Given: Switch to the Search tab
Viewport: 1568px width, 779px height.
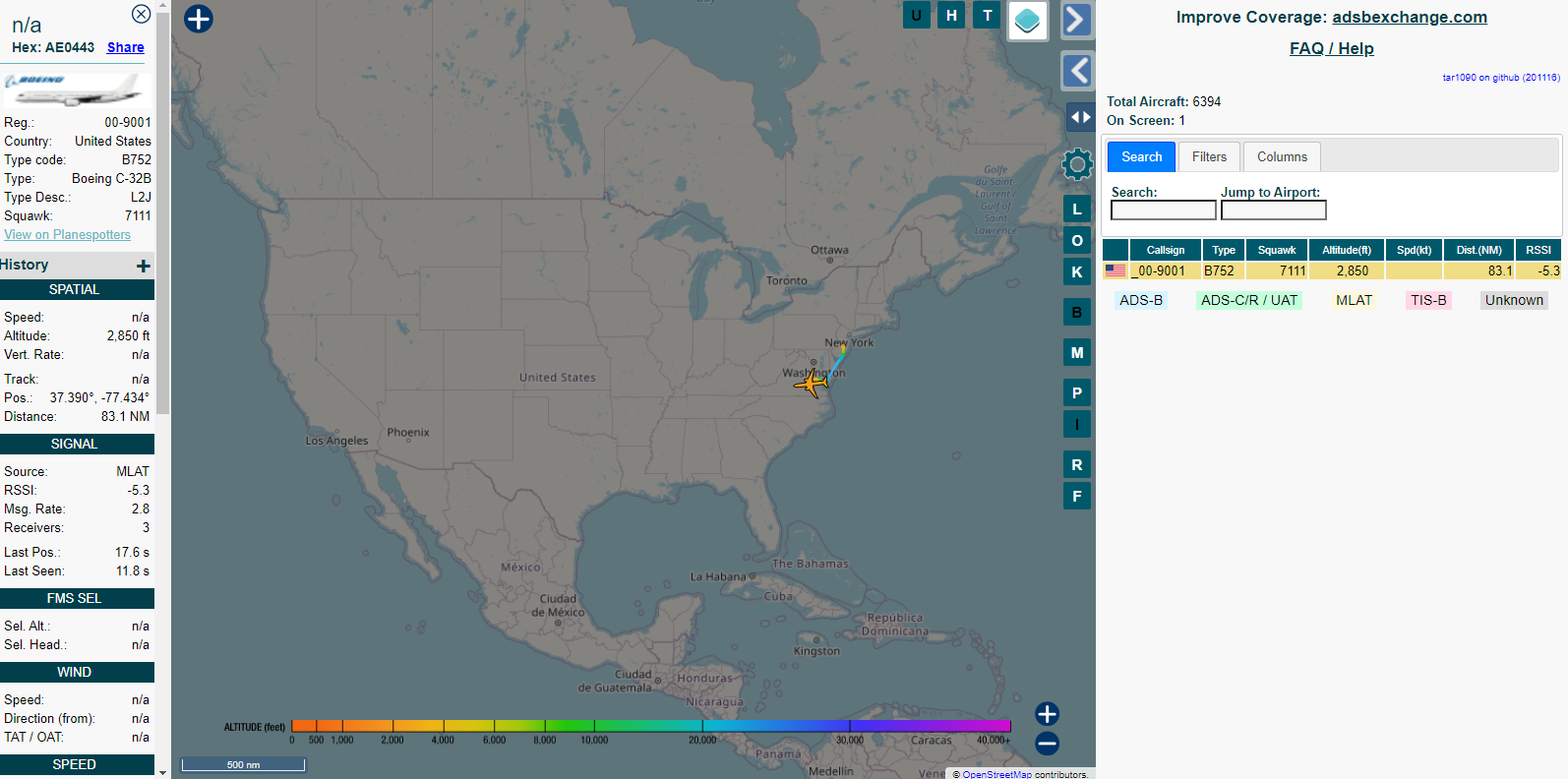Looking at the screenshot, I should click(1141, 156).
